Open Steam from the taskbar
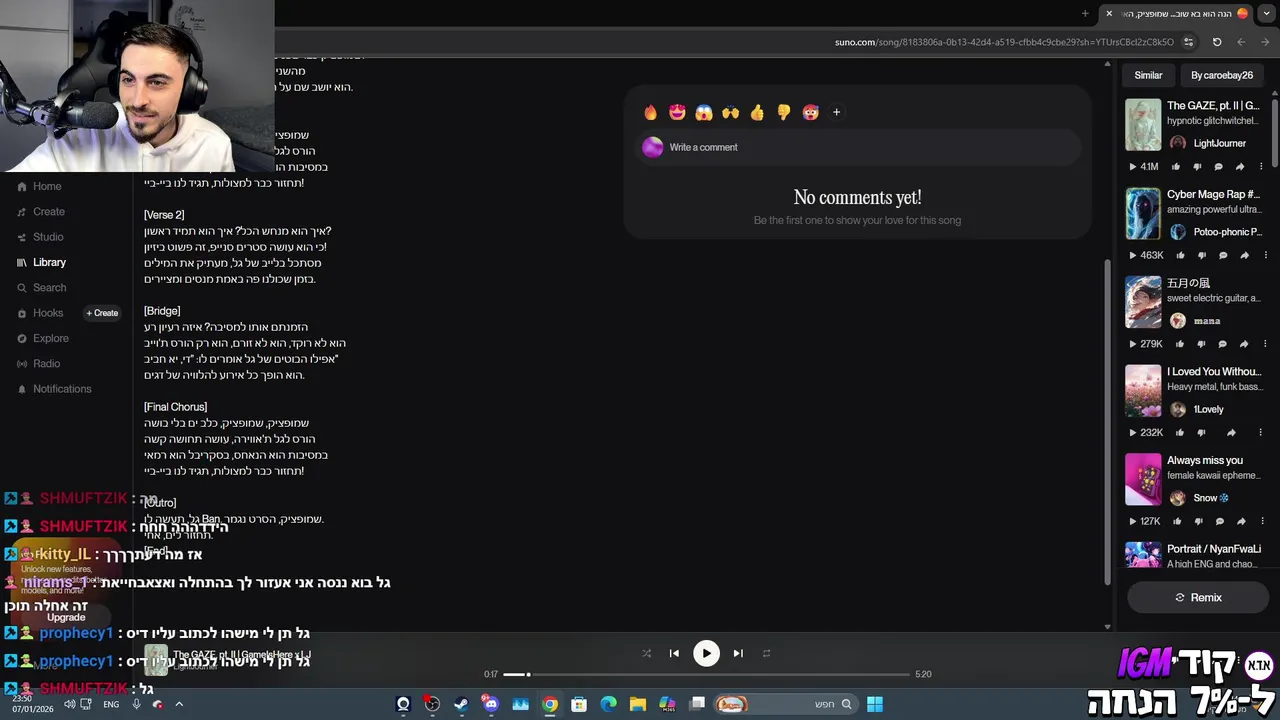This screenshot has width=1280, height=720. coord(461,704)
